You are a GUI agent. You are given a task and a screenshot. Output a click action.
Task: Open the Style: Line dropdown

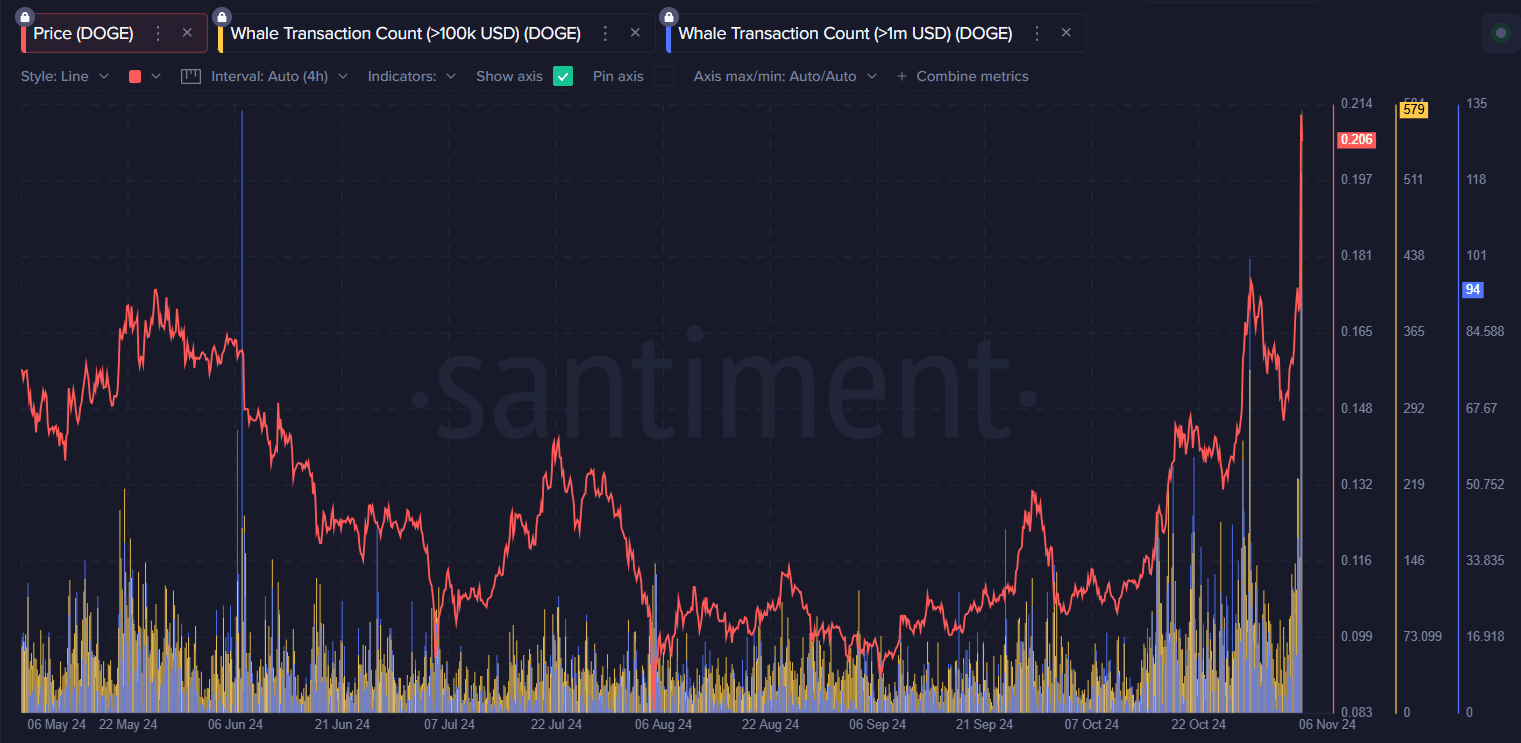tap(65, 76)
